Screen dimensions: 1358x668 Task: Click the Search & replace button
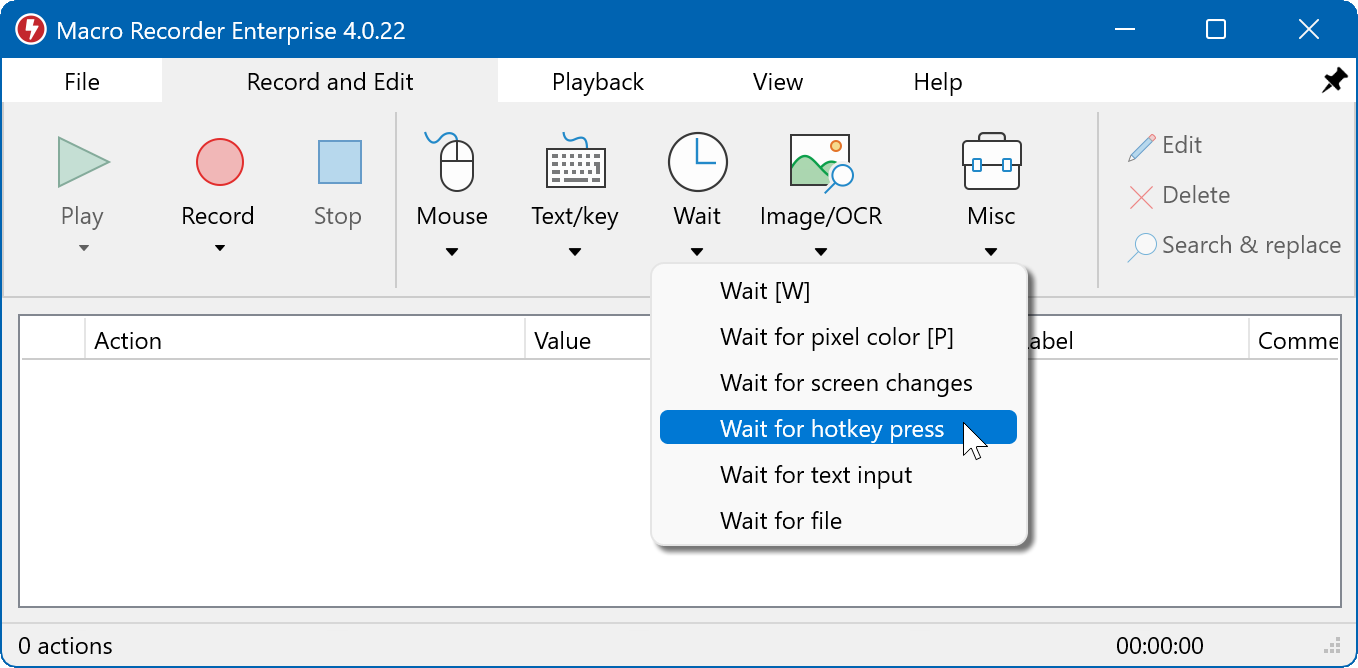(x=1235, y=246)
